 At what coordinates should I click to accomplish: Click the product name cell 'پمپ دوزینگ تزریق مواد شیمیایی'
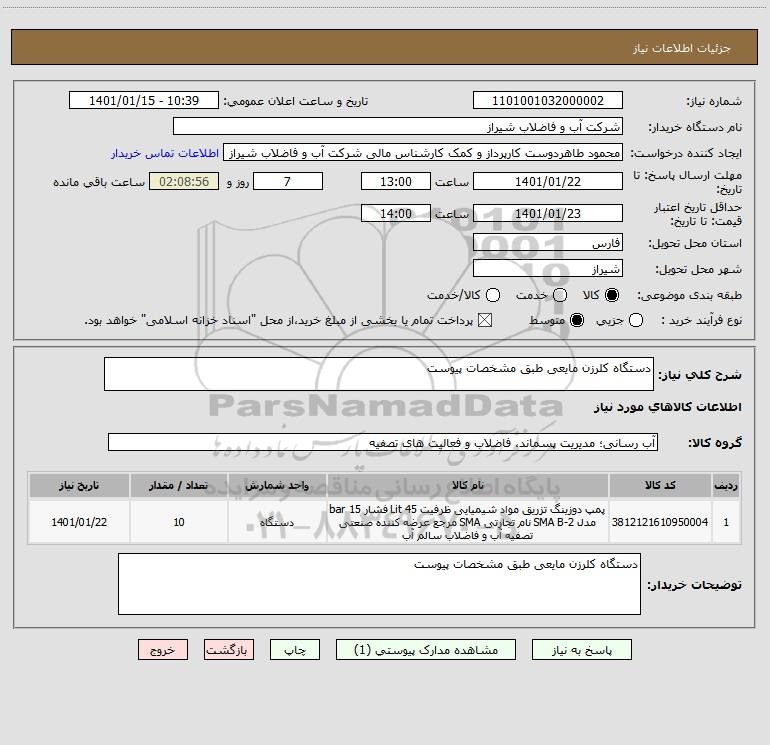(468, 522)
